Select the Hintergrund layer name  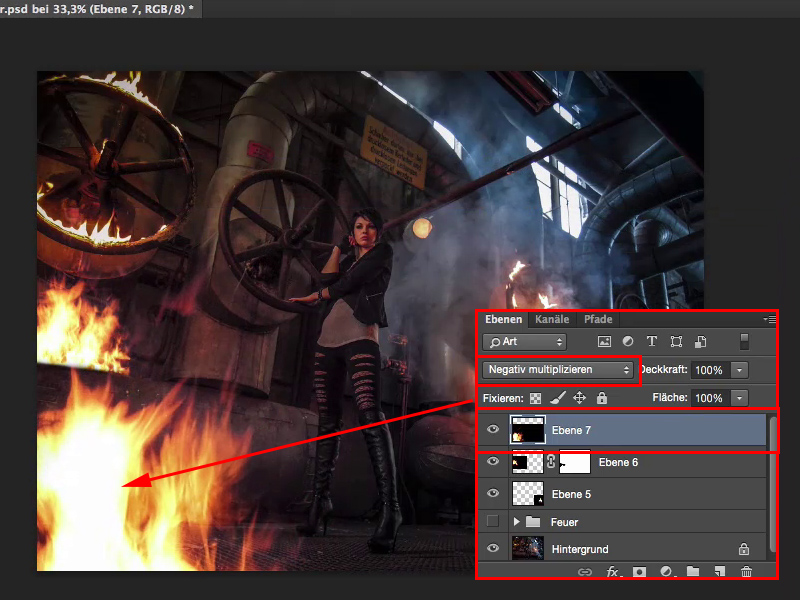point(580,549)
